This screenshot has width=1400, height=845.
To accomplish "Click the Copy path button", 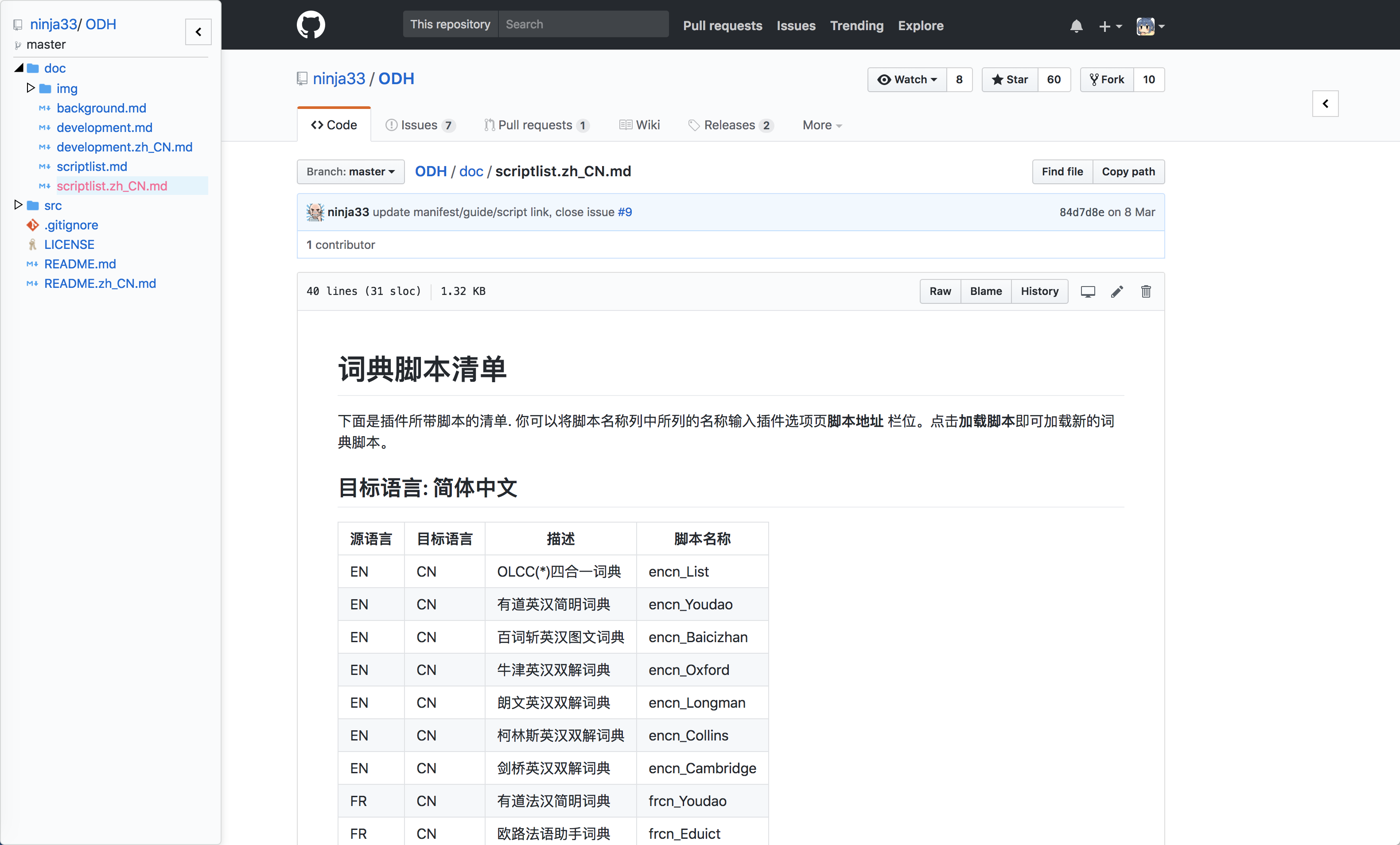I will [1128, 171].
